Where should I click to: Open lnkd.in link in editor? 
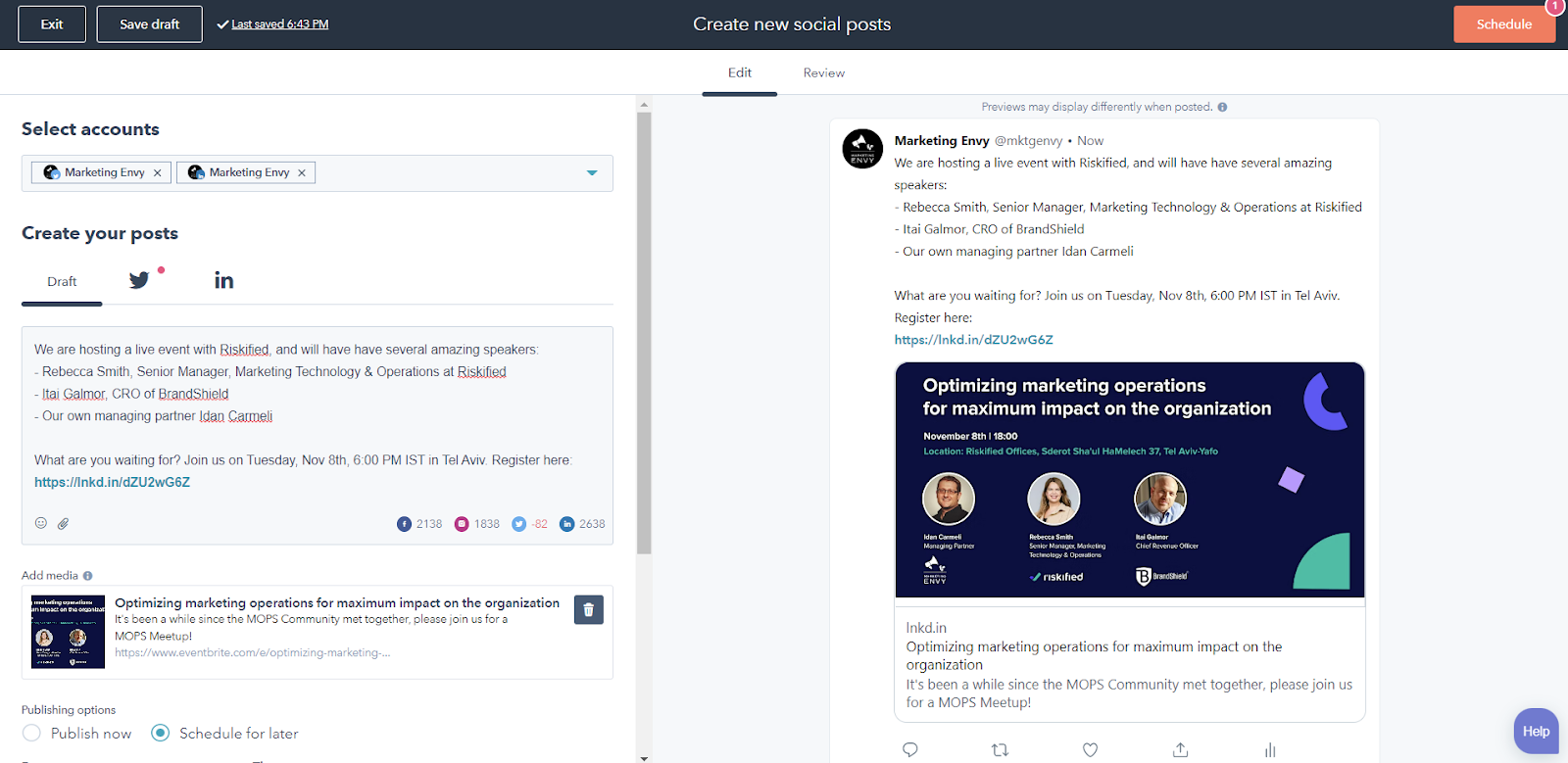click(x=112, y=482)
